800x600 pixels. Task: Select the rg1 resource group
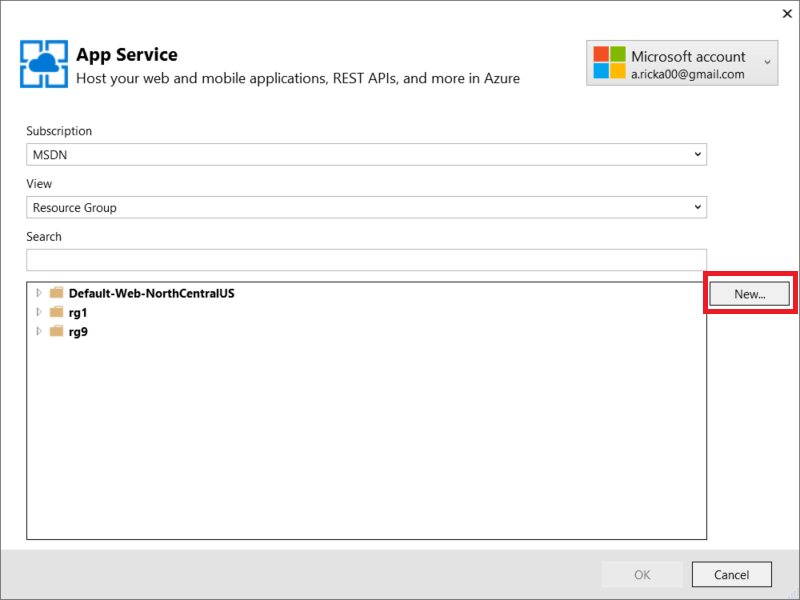[x=78, y=313]
